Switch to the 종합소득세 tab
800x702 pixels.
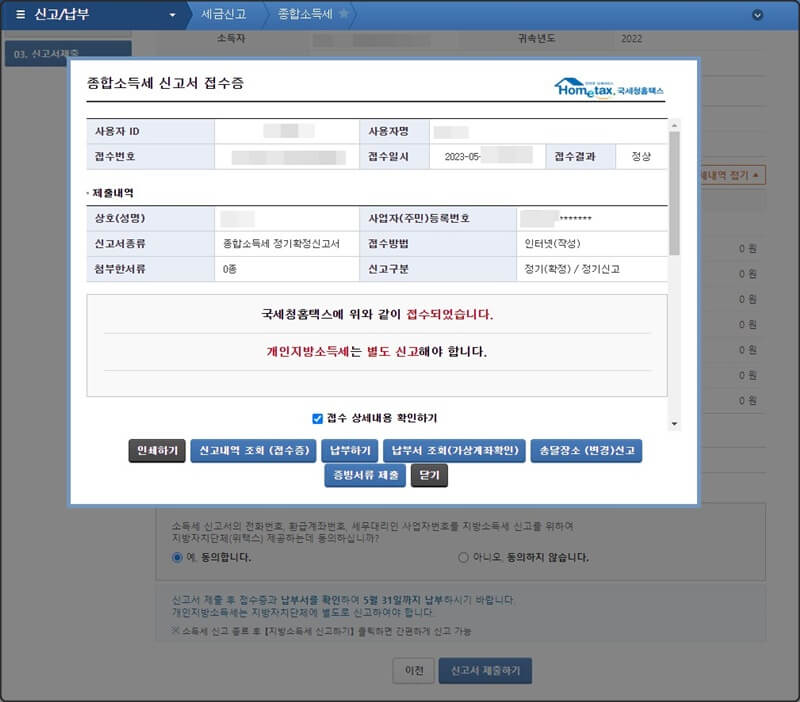click(307, 14)
